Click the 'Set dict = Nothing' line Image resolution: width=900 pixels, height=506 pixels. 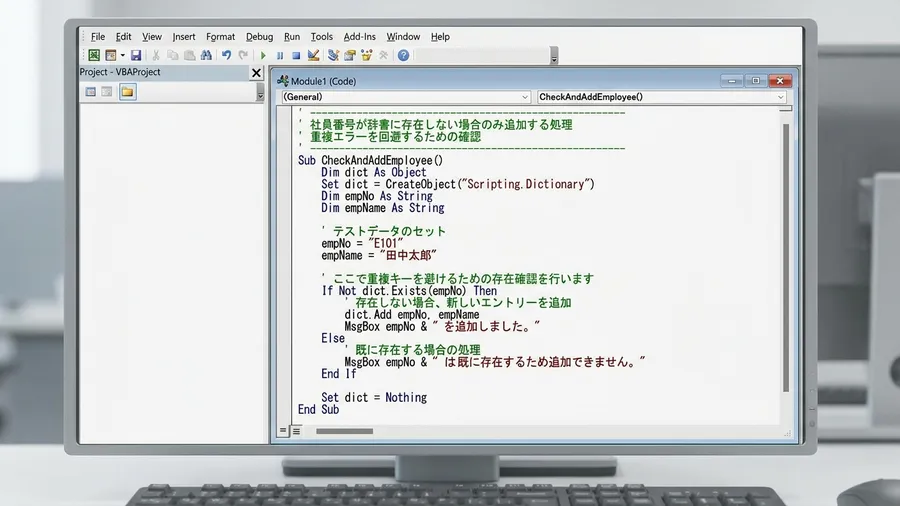[374, 398]
